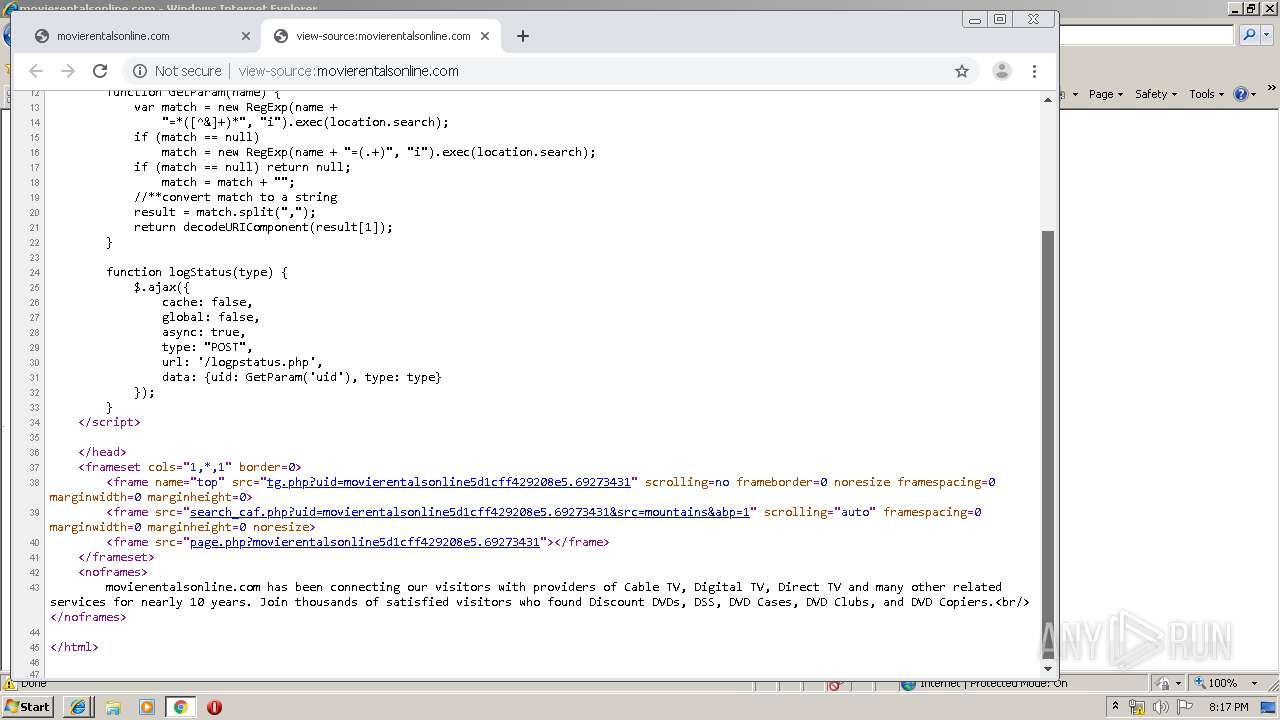Screen dimensions: 1280x720
Task: Click the Internet Explorer search magnifier button
Action: (1248, 35)
